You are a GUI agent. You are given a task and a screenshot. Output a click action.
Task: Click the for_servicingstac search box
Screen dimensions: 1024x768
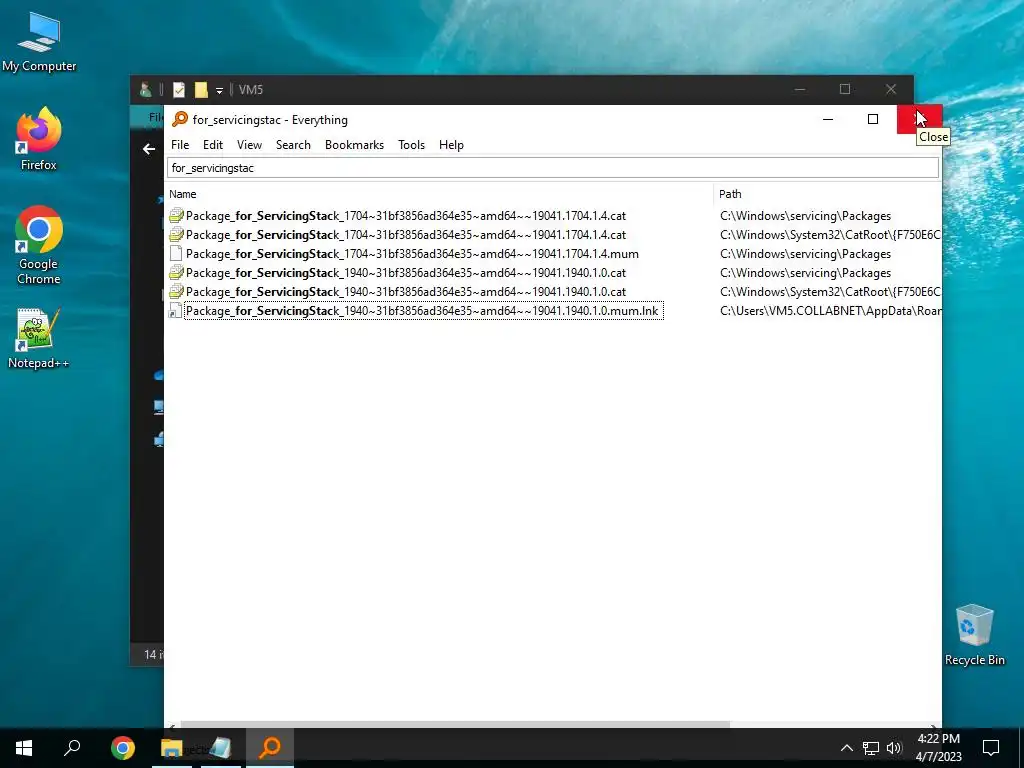pos(552,168)
